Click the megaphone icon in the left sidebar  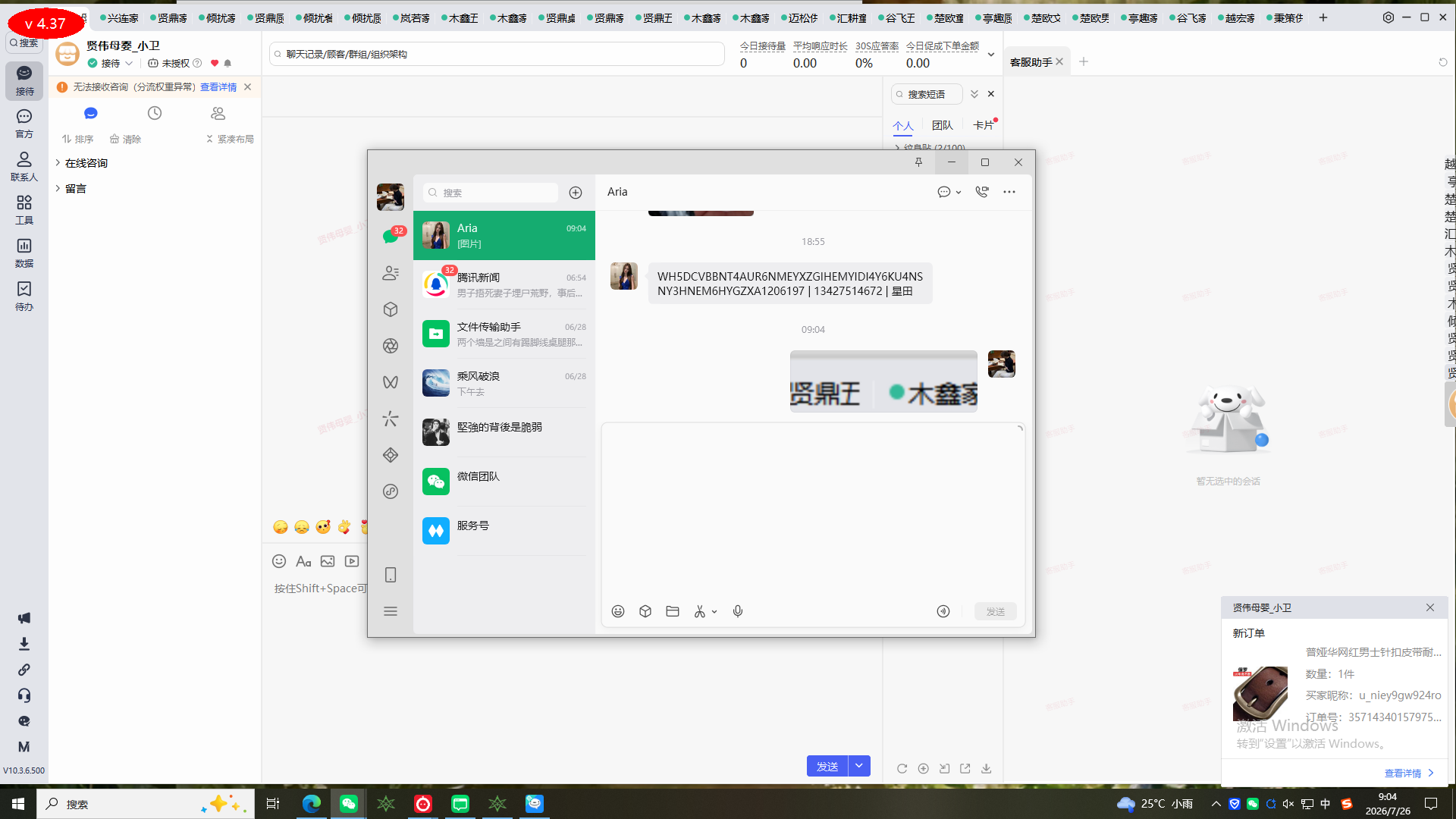(x=24, y=618)
